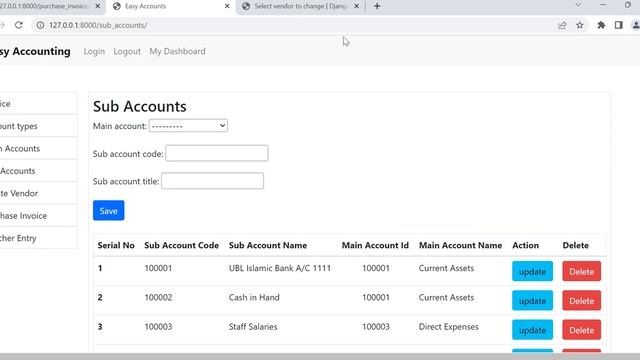Update Staff Salaries row
640x360 pixels.
pyautogui.click(x=532, y=330)
